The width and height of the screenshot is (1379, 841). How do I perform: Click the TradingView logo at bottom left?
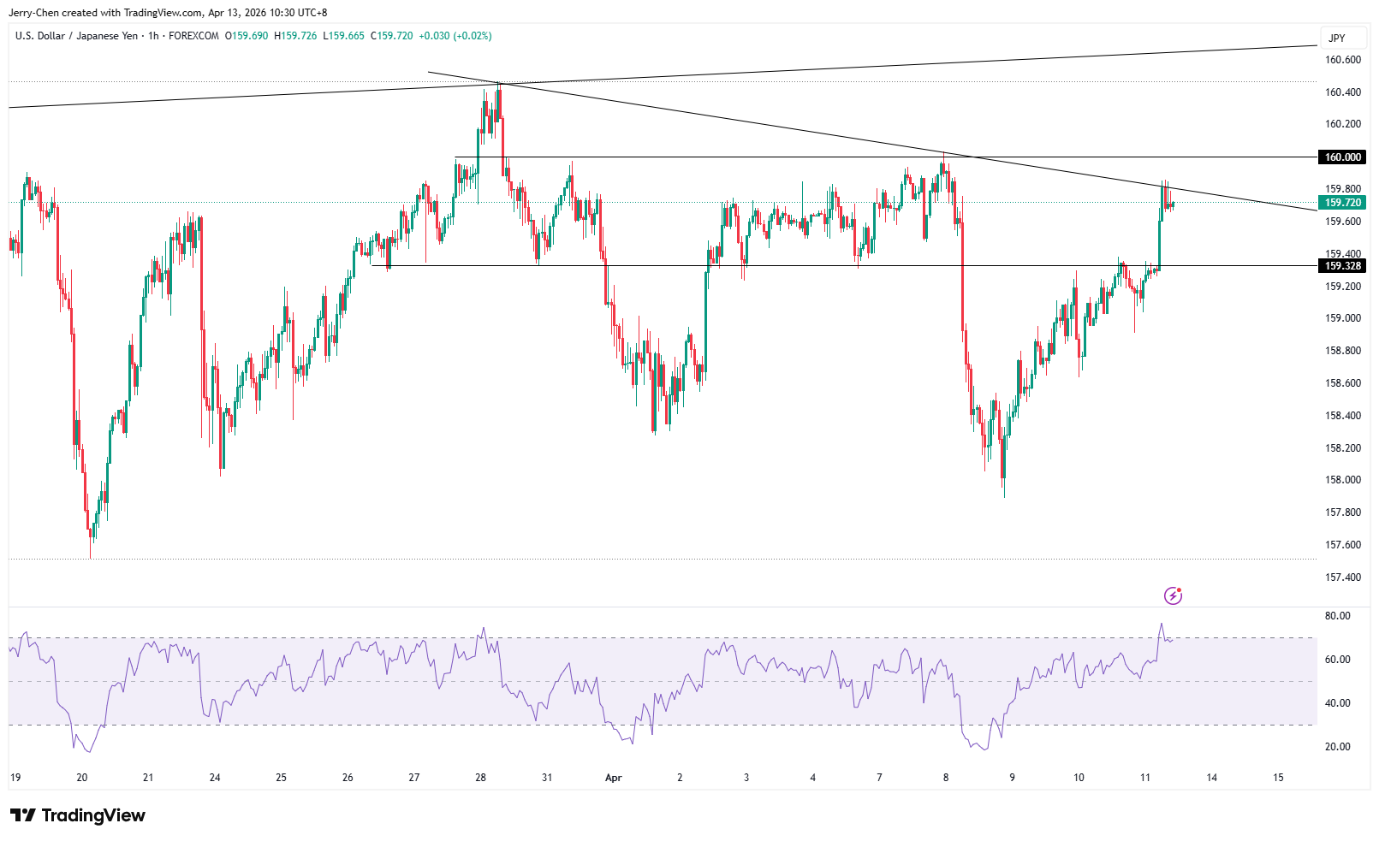click(x=77, y=815)
